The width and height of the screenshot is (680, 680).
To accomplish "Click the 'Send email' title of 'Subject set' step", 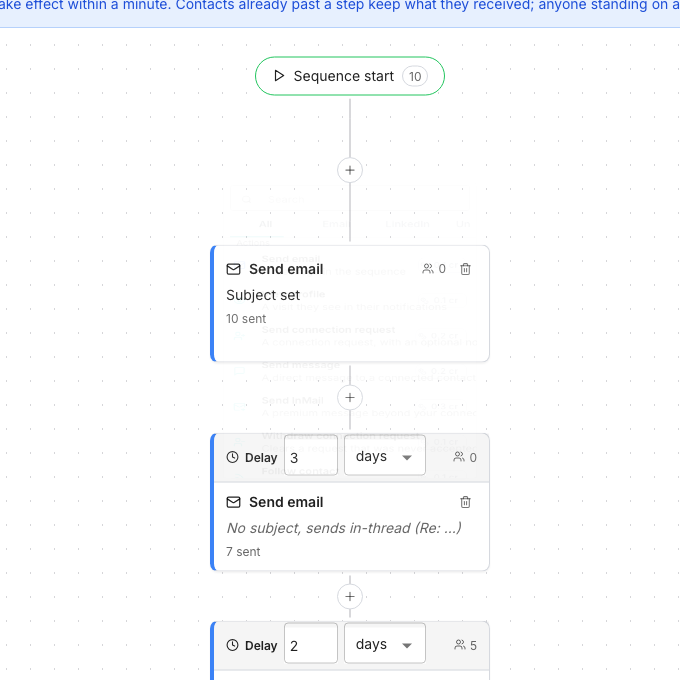I will 286,269.
